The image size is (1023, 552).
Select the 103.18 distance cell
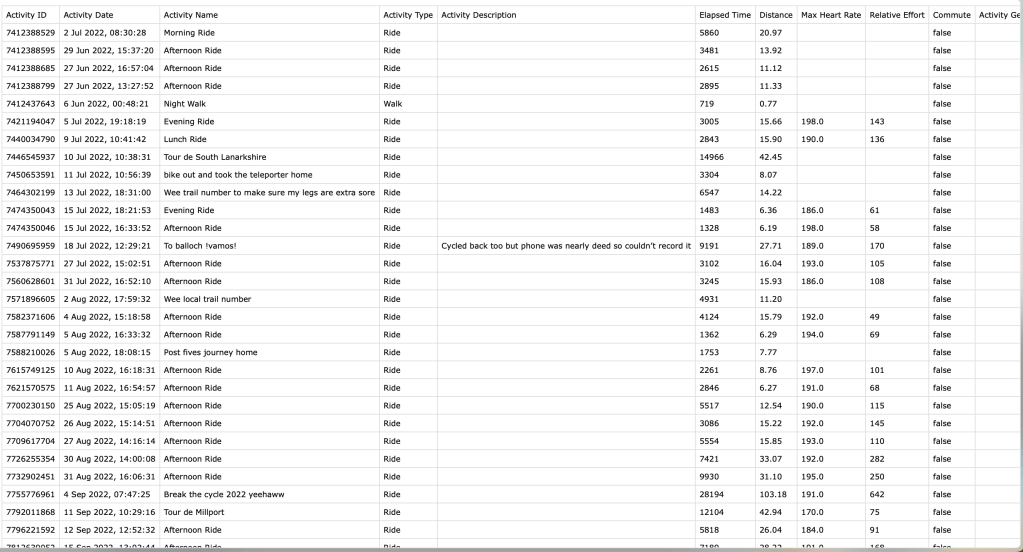773,494
